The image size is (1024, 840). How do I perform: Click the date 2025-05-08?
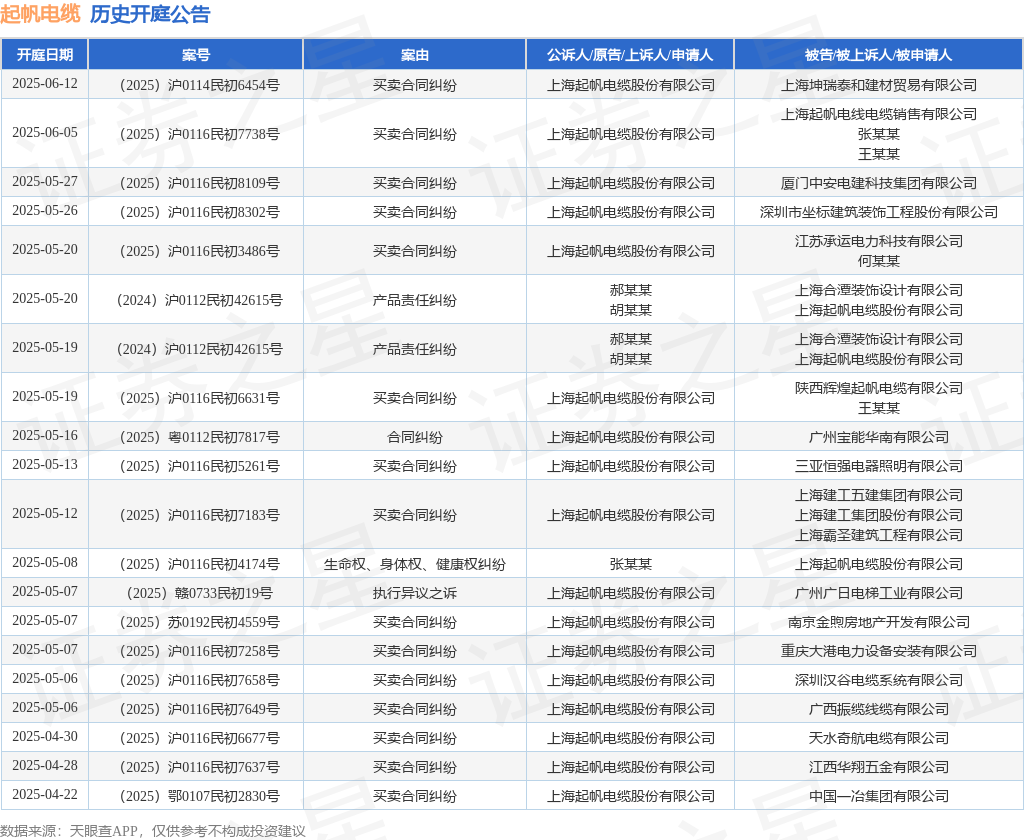point(44,562)
